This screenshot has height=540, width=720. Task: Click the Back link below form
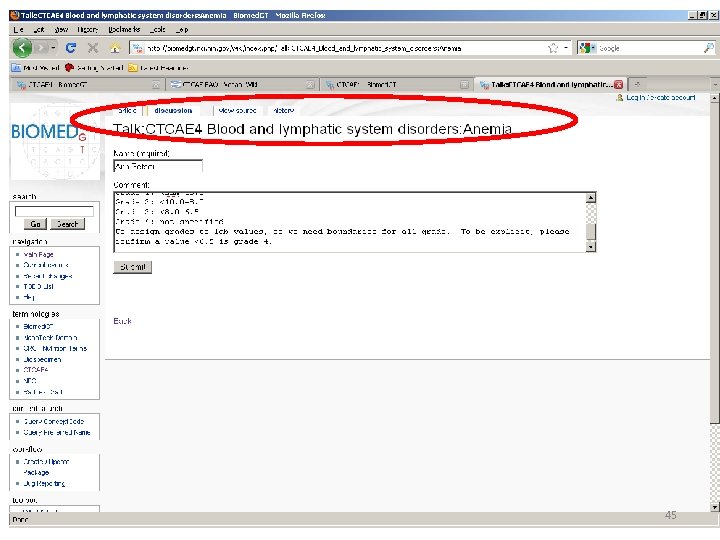tap(122, 321)
